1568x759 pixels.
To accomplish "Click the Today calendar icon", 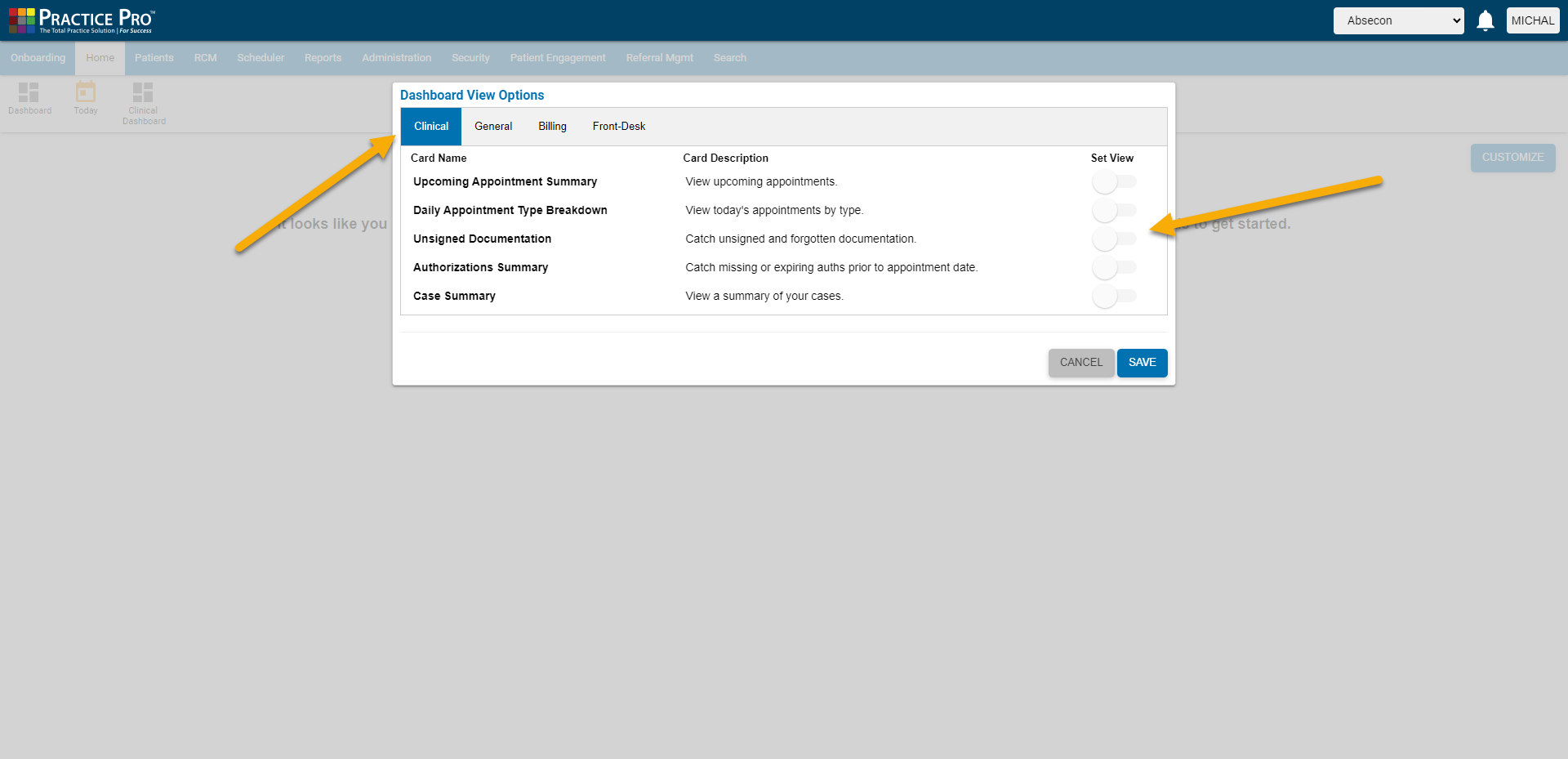I will (85, 98).
